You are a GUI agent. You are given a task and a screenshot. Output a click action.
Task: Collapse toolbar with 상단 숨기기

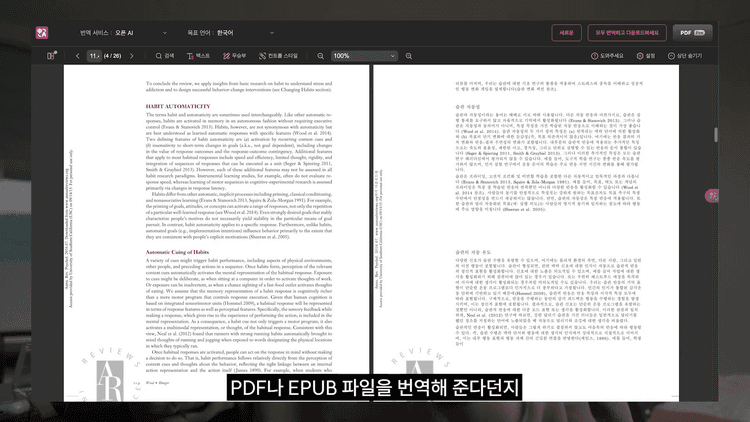pos(685,56)
